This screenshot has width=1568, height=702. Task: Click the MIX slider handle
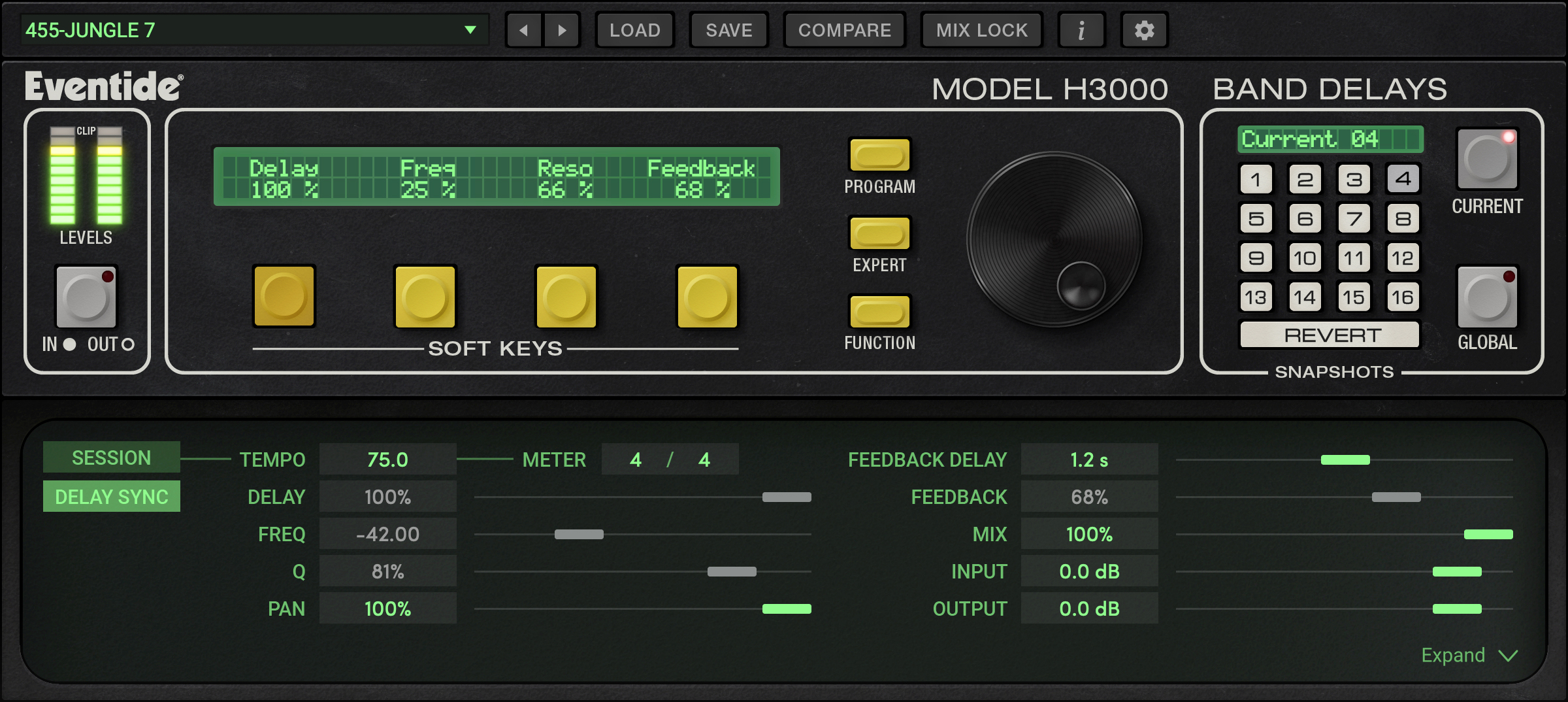click(1488, 534)
